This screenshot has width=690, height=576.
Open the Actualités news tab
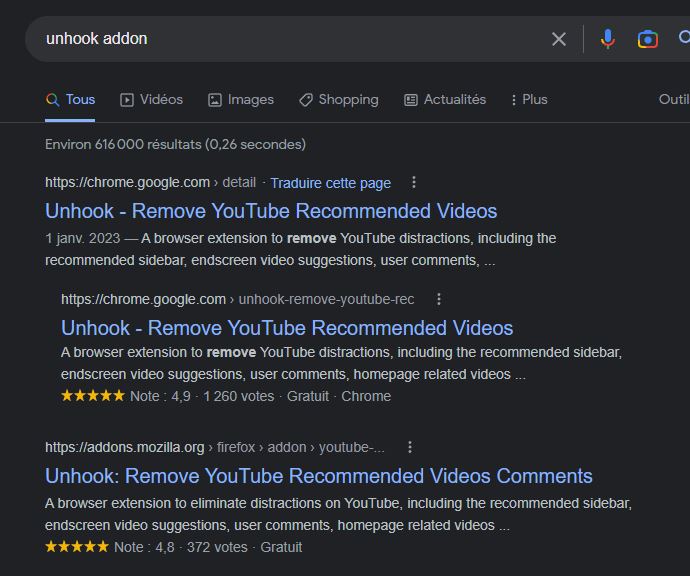point(445,100)
